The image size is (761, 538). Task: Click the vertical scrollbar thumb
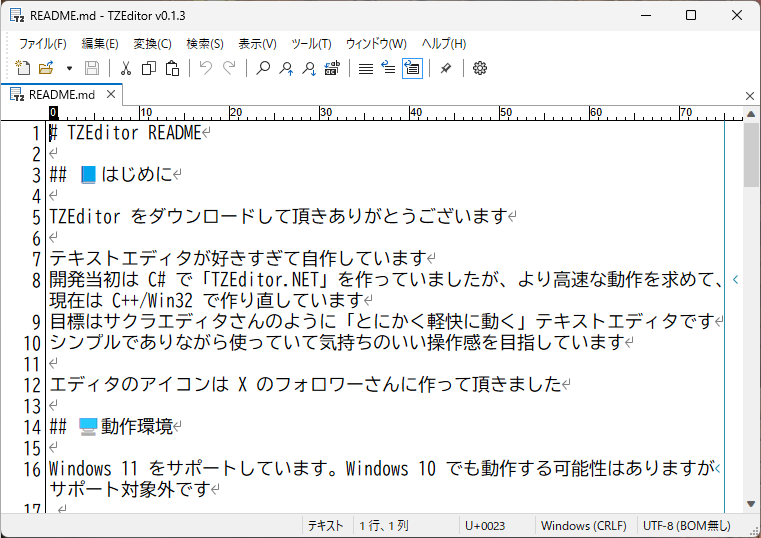coord(751,158)
